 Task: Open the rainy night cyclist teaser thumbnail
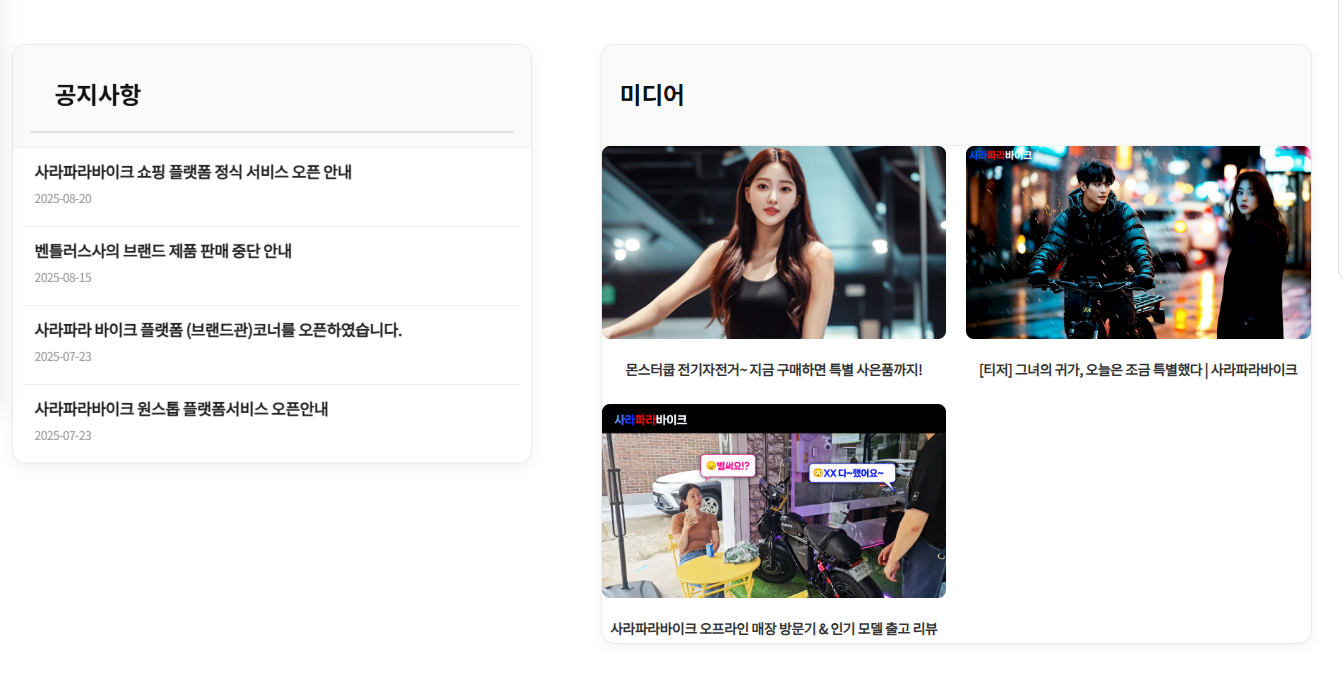[1137, 242]
